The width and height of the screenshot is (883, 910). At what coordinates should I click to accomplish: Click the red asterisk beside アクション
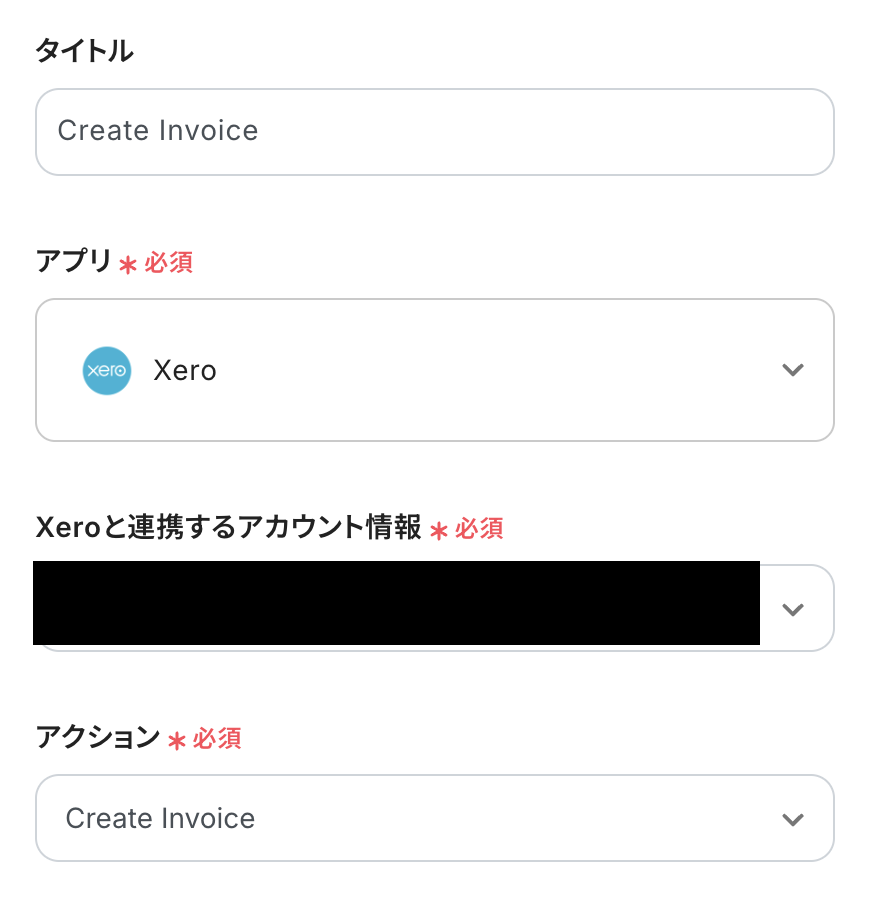(x=177, y=741)
